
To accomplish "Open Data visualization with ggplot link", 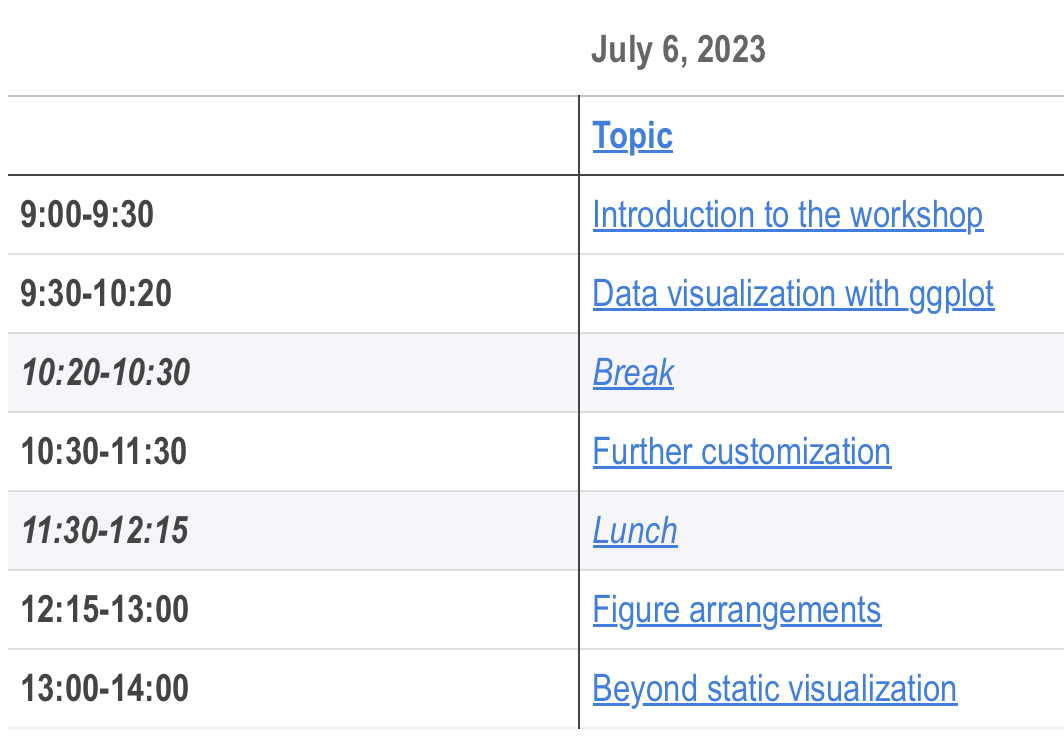I will pos(793,294).
